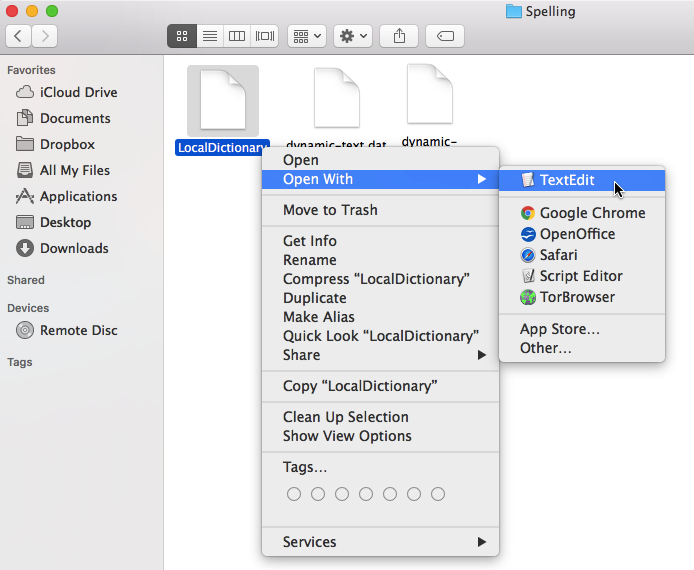Pick the first tag color circle
The image size is (694, 570).
294,494
